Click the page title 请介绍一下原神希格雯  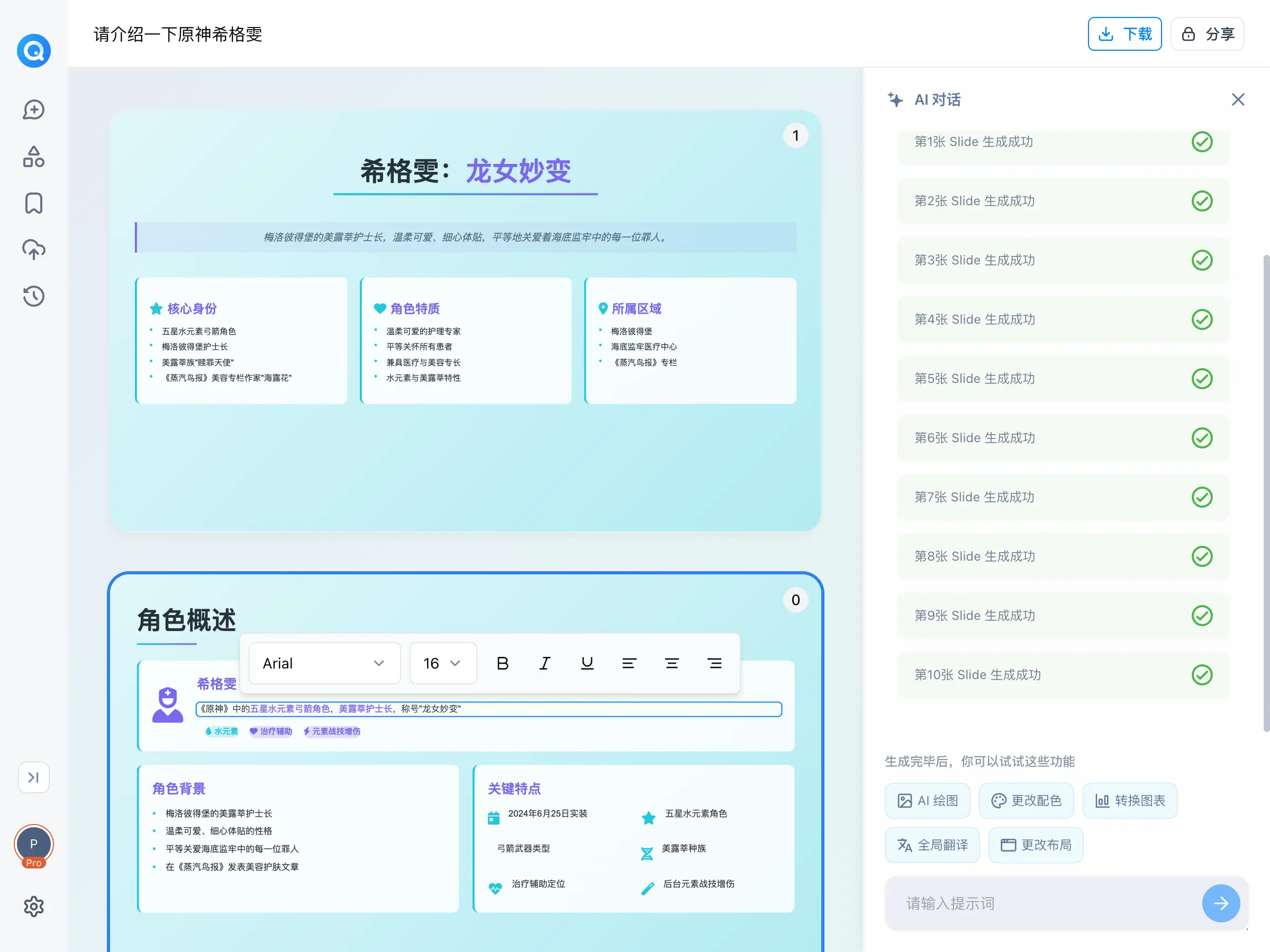click(x=178, y=34)
